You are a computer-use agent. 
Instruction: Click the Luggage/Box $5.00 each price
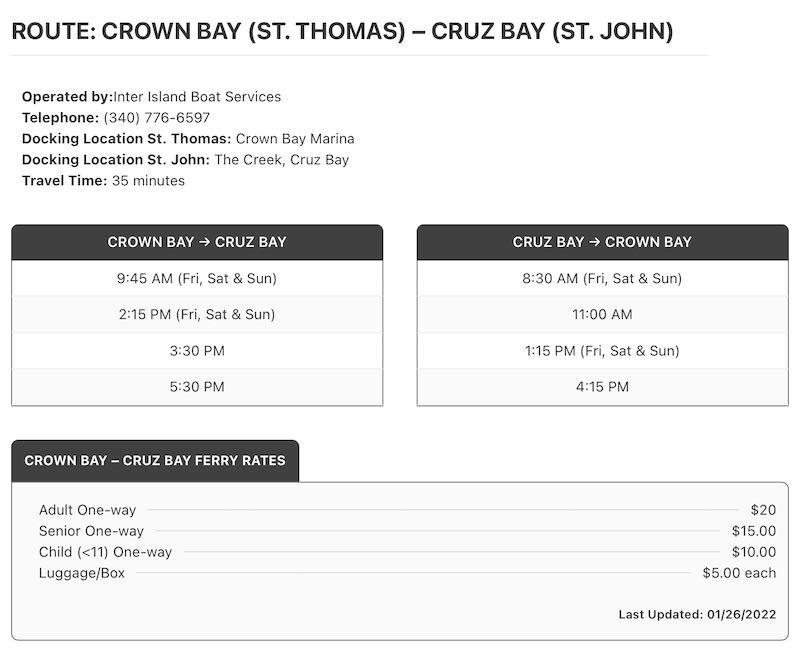click(739, 573)
